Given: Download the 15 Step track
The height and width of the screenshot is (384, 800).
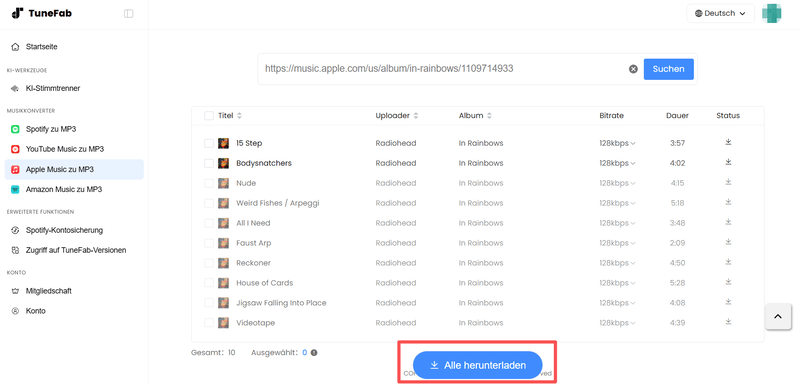Looking at the screenshot, I should pos(728,142).
